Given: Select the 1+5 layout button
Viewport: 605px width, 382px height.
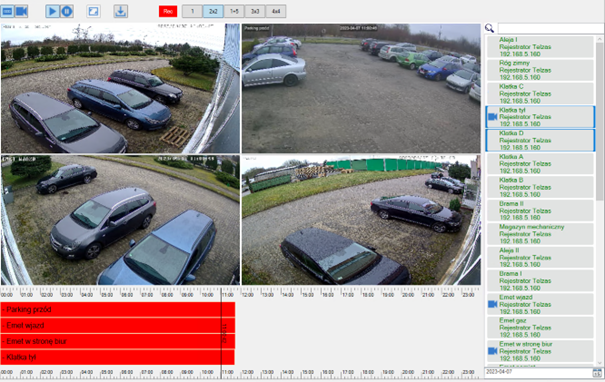Looking at the screenshot, I should (x=234, y=11).
